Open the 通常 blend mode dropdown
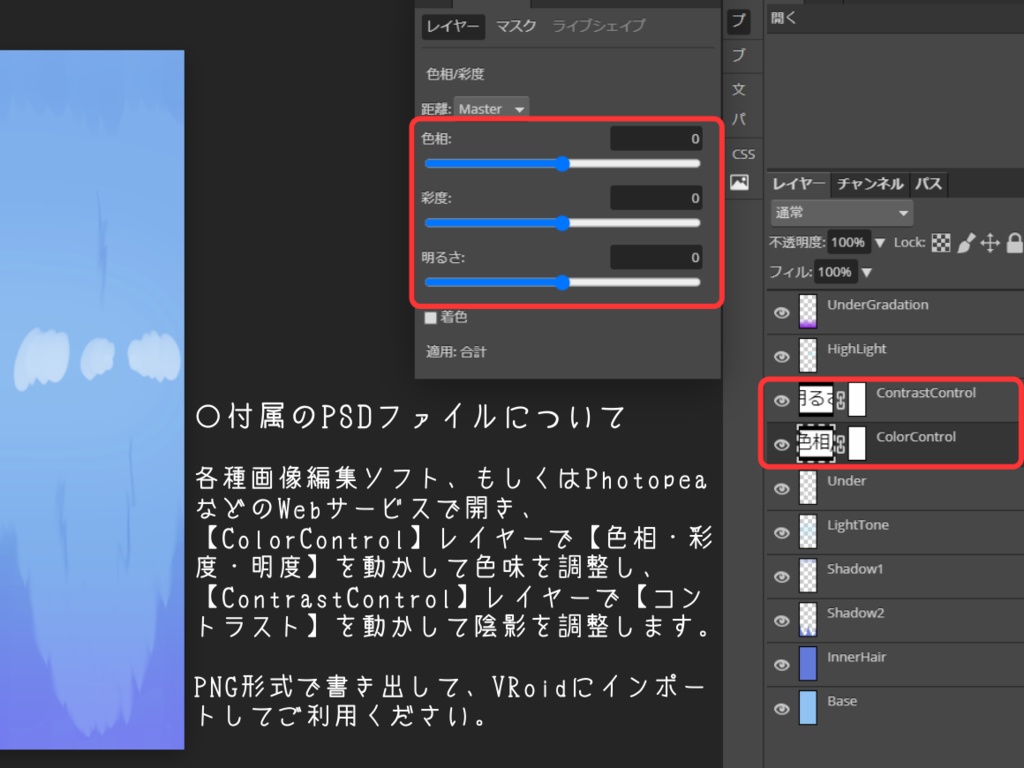Screen dimensions: 1024x768 point(840,212)
